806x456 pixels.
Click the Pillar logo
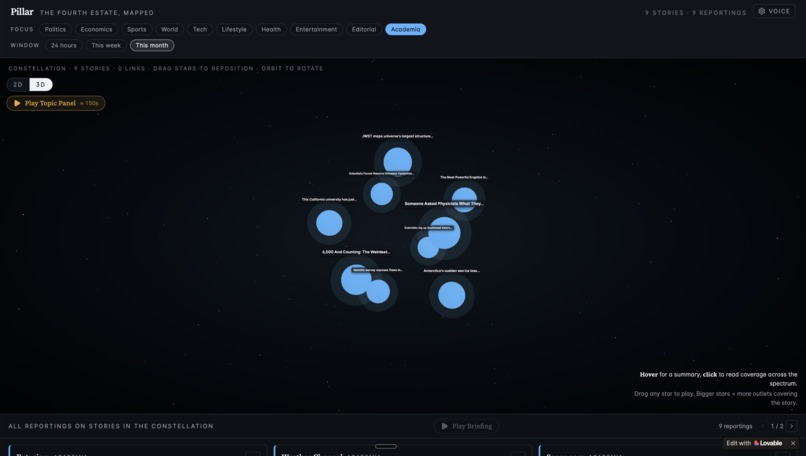click(22, 11)
